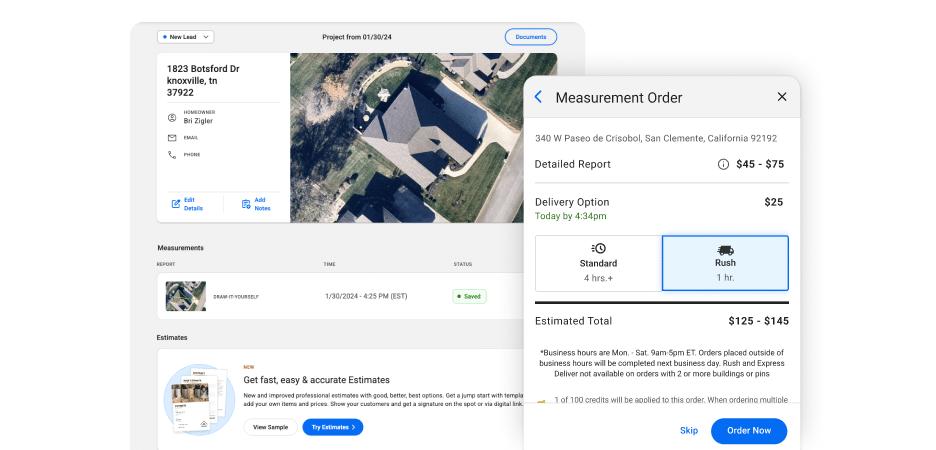This screenshot has height=450, width=936.
Task: Click the Edit Details pencil icon
Action: click(176, 204)
